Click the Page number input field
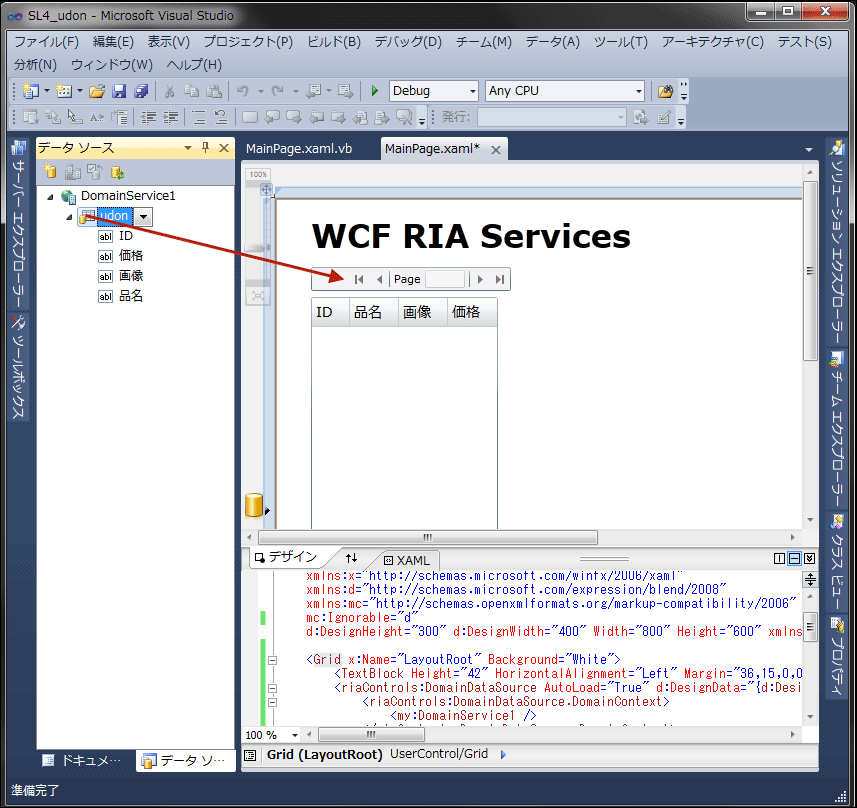This screenshot has height=808, width=857. coord(445,279)
